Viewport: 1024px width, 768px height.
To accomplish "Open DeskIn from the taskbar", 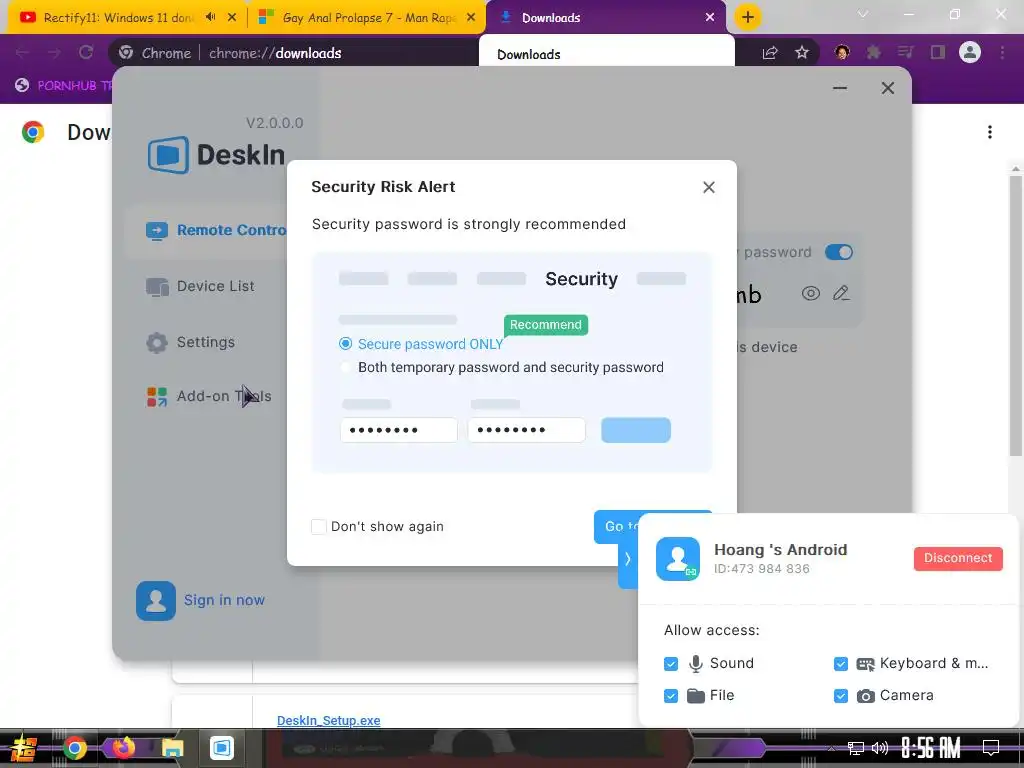I will (221, 748).
